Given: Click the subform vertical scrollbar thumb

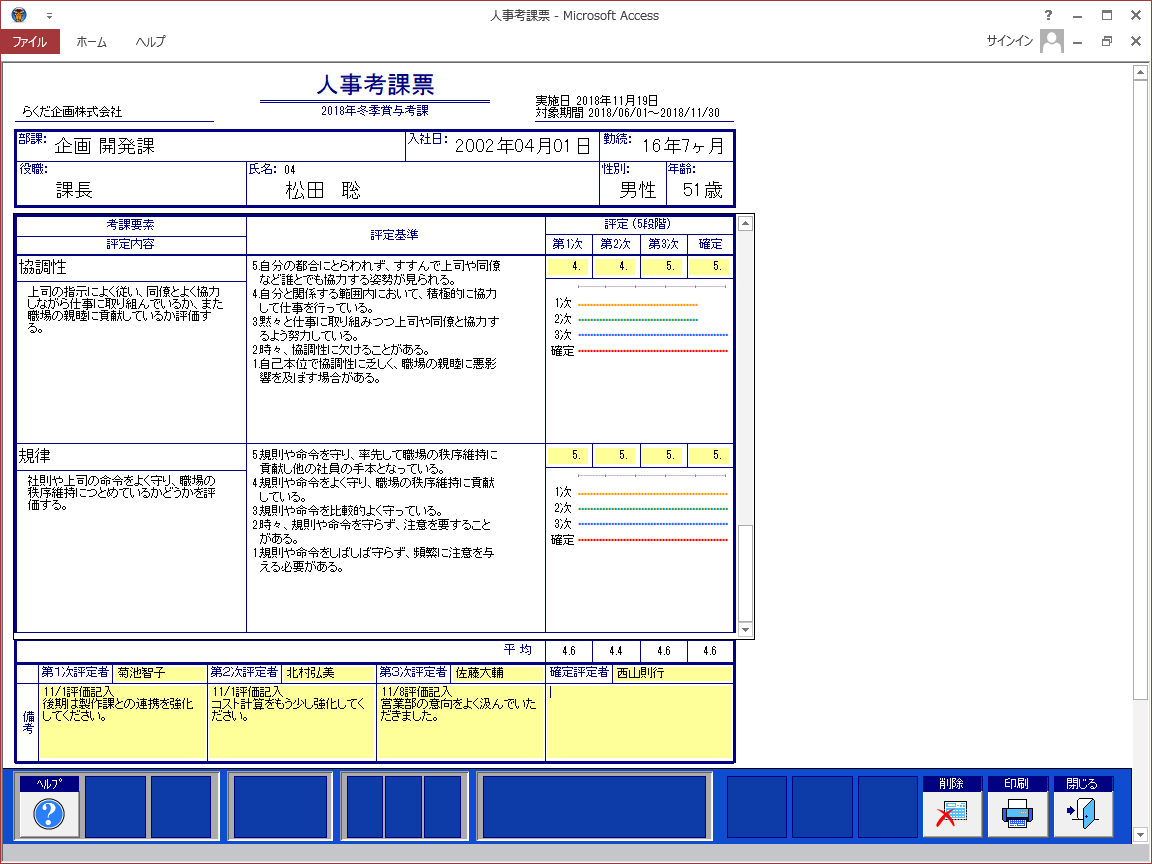Looking at the screenshot, I should coord(745,574).
